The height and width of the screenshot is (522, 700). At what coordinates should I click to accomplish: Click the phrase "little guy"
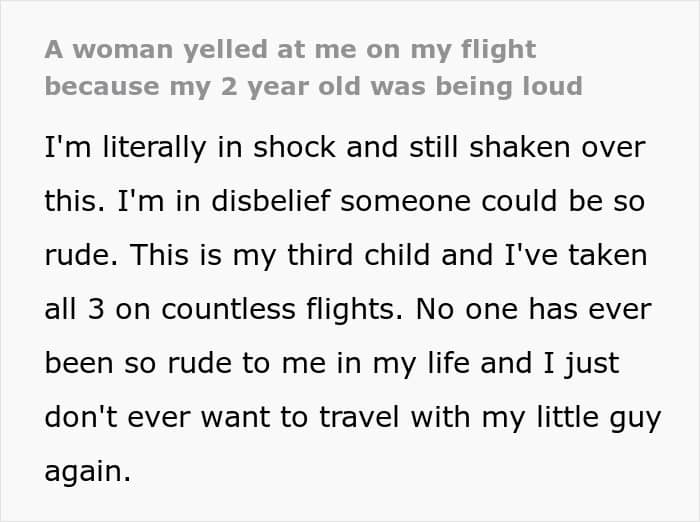(x=598, y=418)
